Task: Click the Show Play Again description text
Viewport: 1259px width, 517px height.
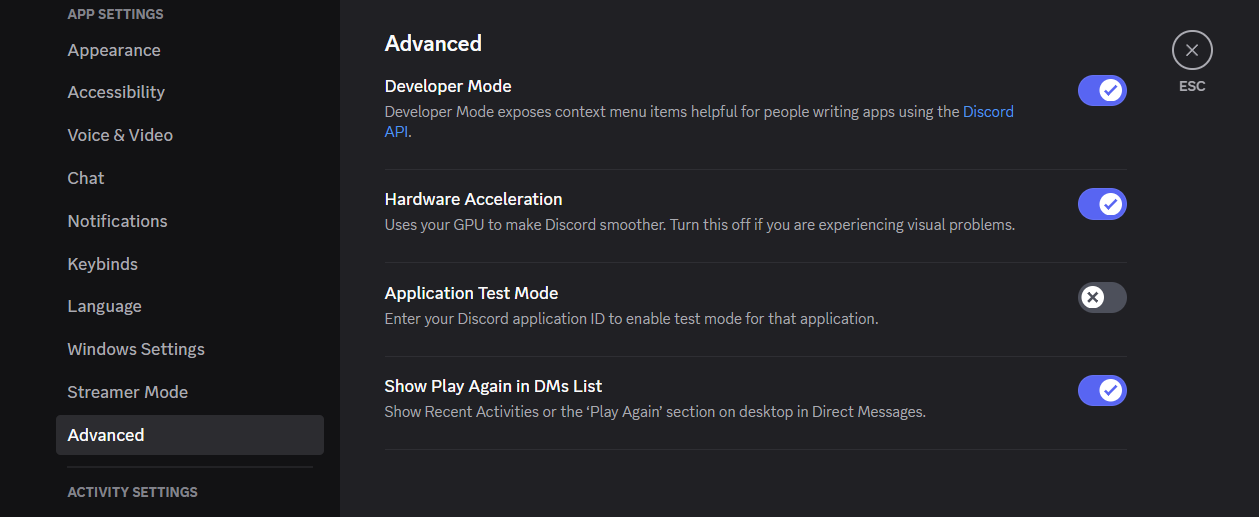Action: point(655,411)
